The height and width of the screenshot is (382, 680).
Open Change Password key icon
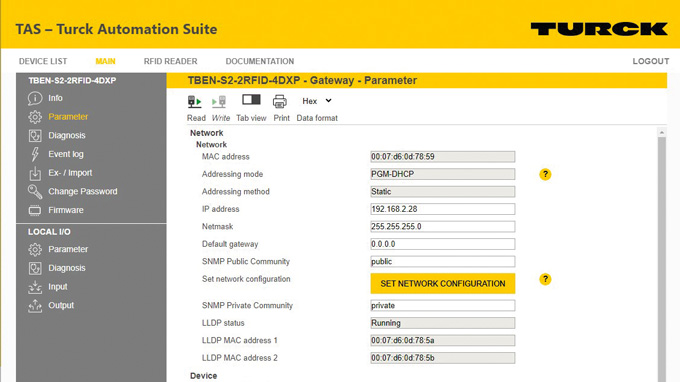(x=35, y=192)
